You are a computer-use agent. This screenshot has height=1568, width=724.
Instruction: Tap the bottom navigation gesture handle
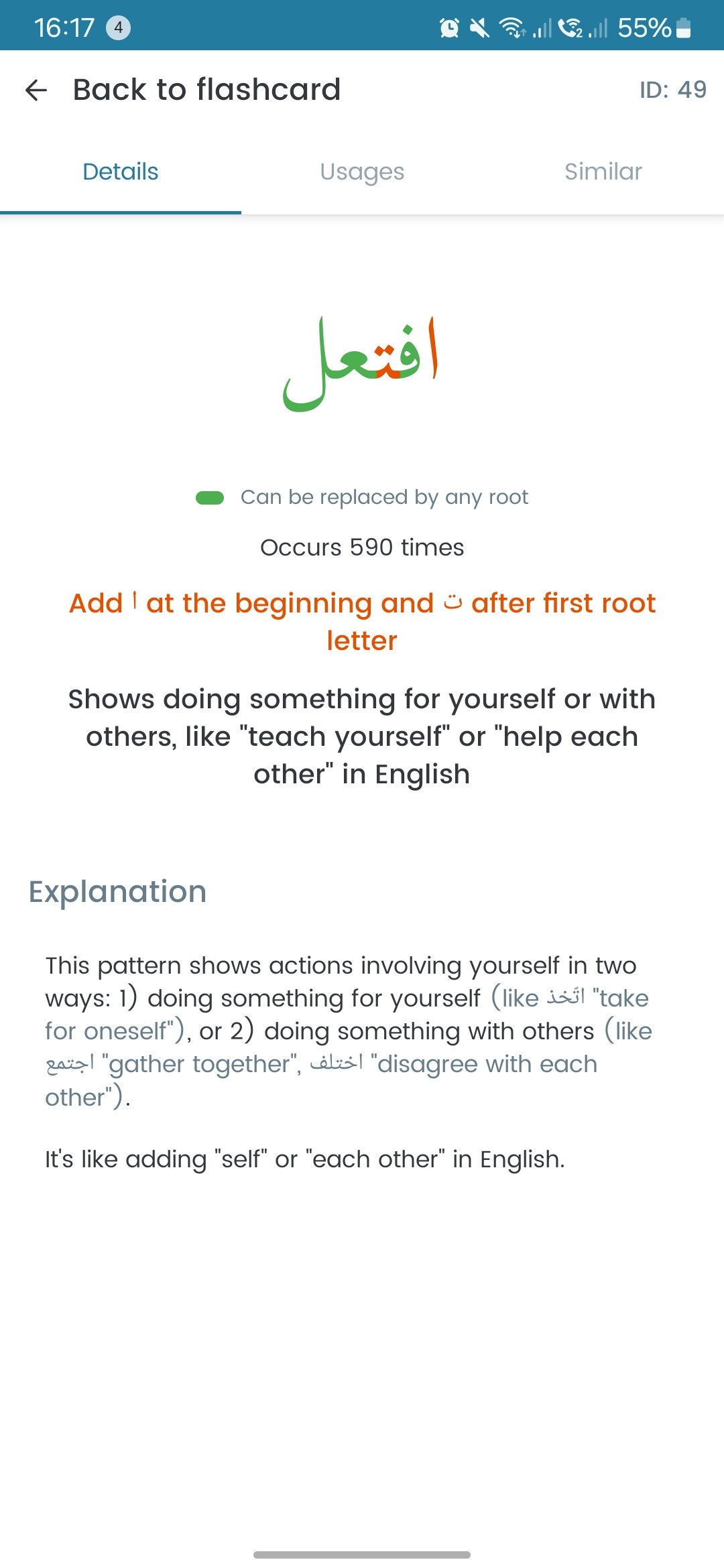coord(362,1555)
